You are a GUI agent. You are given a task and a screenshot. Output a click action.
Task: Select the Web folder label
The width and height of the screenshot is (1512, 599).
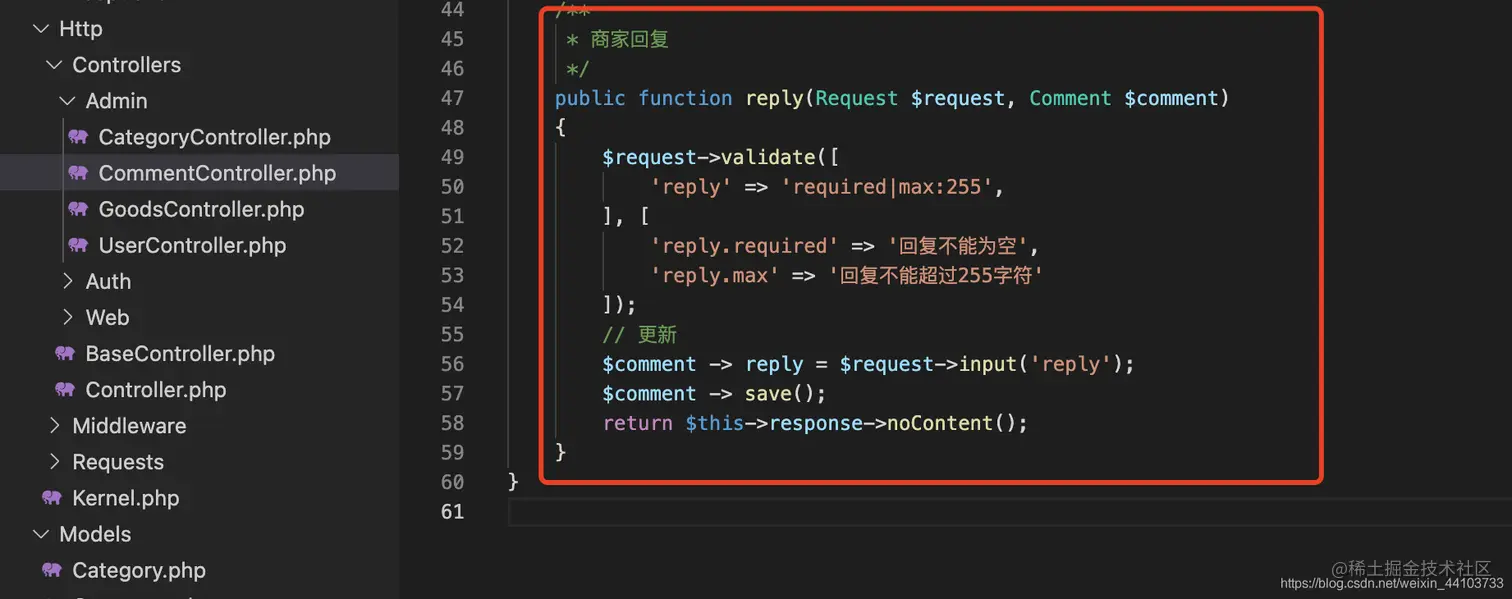[x=107, y=317]
